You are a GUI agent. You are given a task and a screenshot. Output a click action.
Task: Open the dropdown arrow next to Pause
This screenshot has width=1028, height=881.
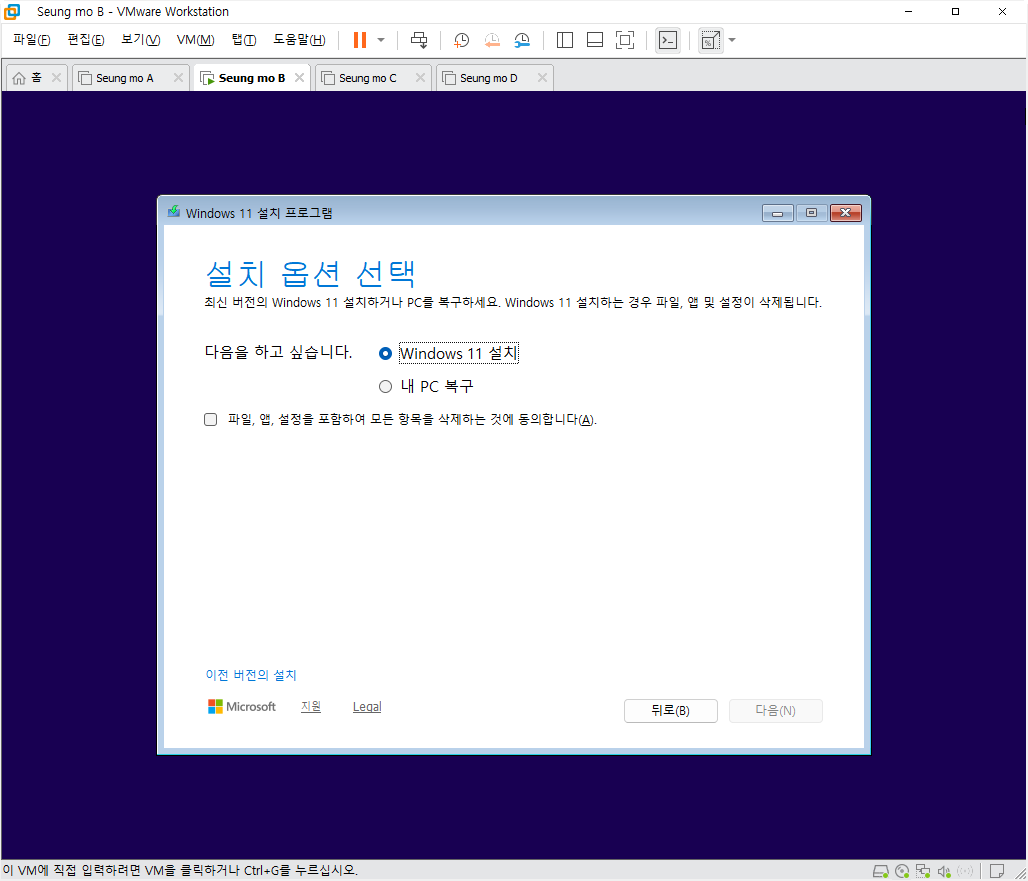(x=381, y=40)
